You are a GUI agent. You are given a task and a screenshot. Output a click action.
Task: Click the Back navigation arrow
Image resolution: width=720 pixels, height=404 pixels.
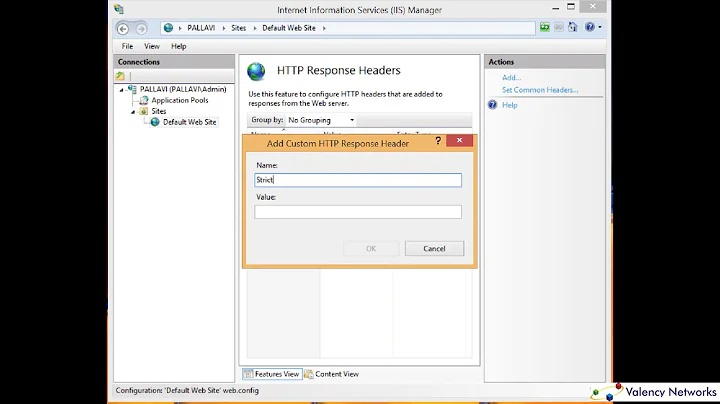click(x=123, y=28)
